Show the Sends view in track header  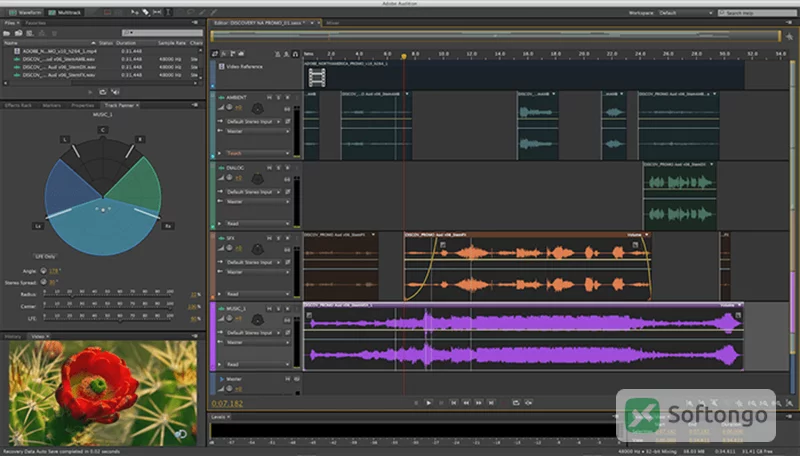[233, 54]
